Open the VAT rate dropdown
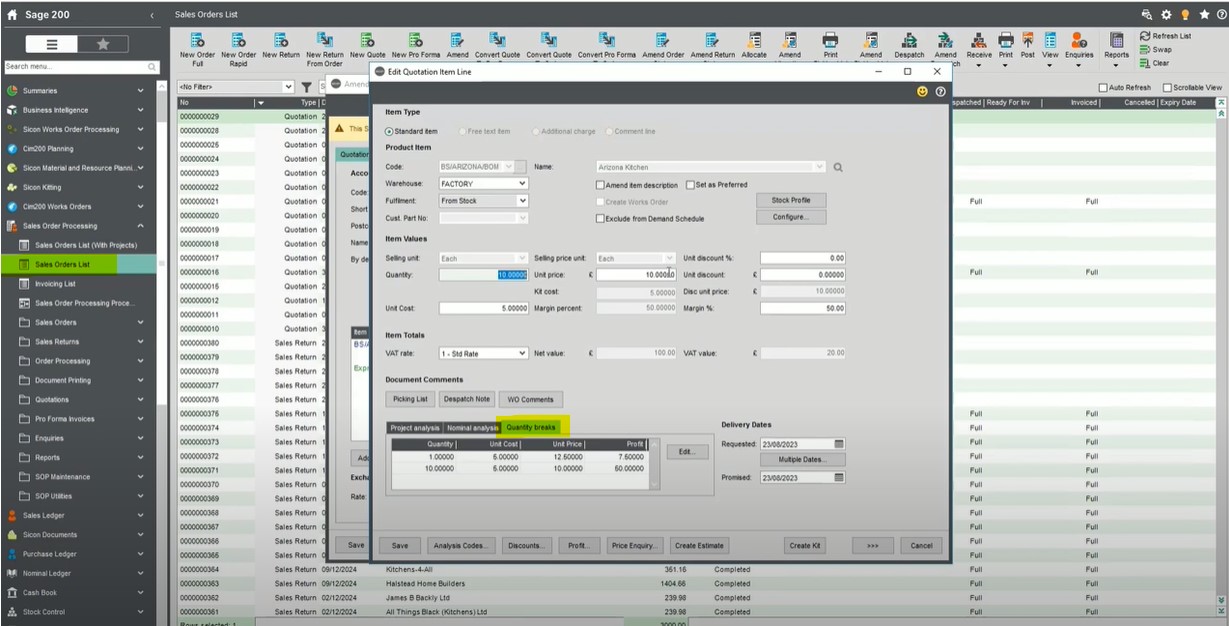The image size is (1229, 626). click(x=522, y=353)
